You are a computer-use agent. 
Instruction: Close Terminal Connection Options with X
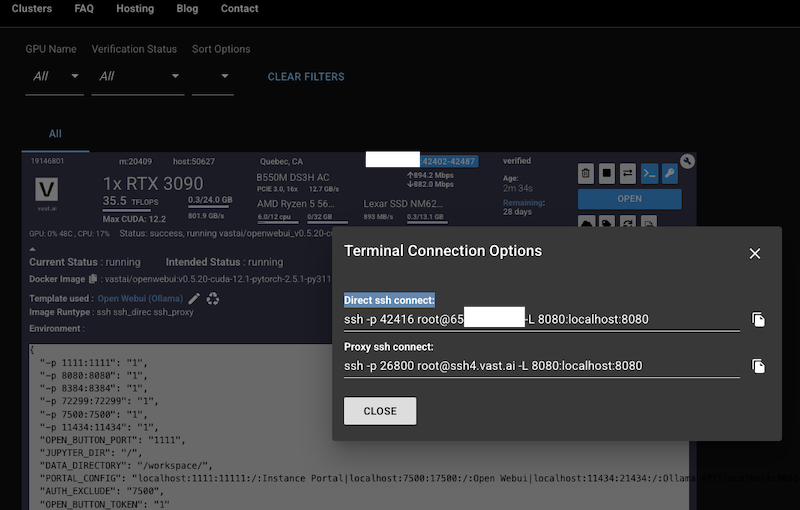[x=755, y=253]
